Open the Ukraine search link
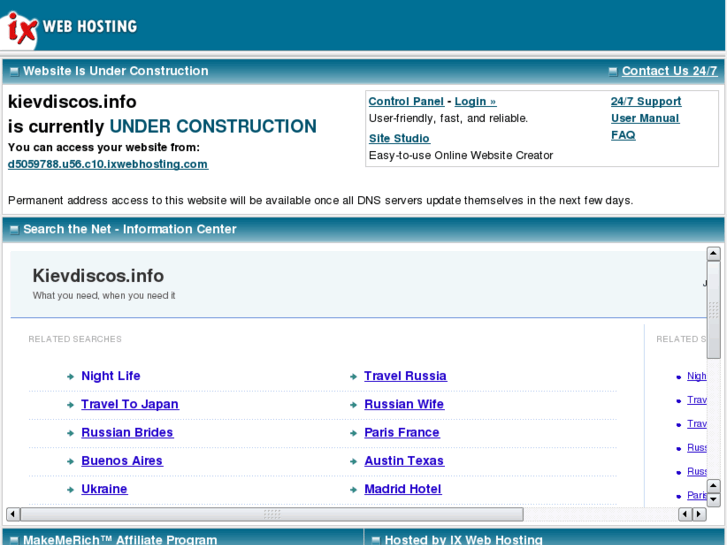The height and width of the screenshot is (545, 727). coord(104,489)
